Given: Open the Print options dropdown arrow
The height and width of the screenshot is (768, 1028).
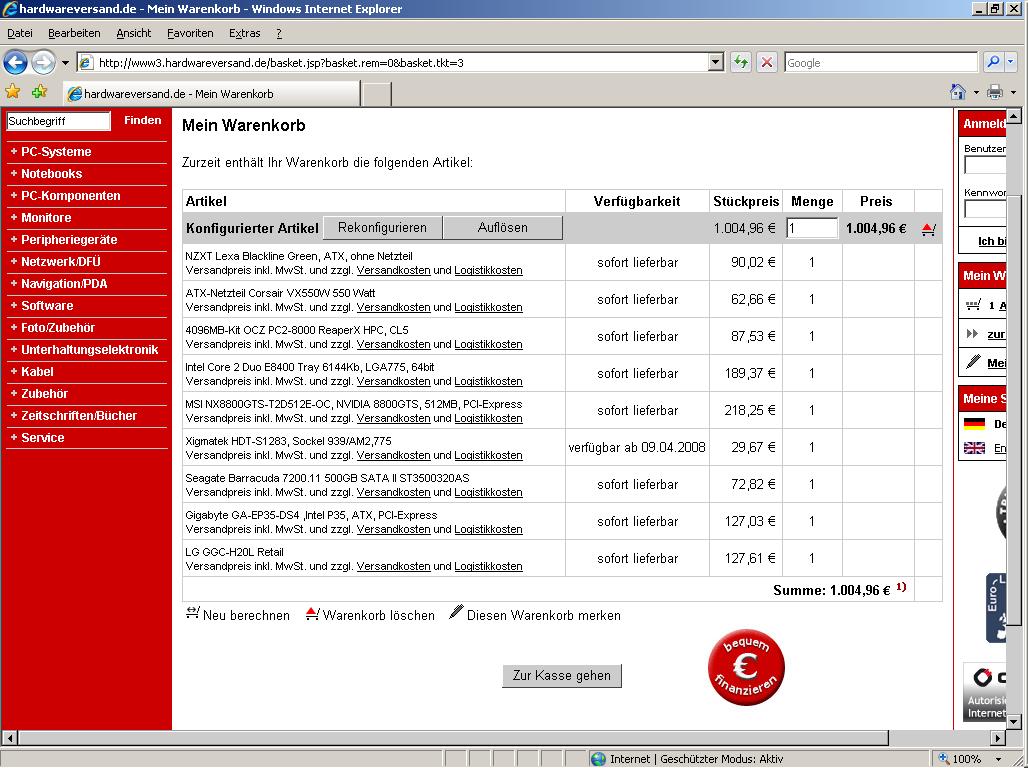Looking at the screenshot, I should 1014,92.
